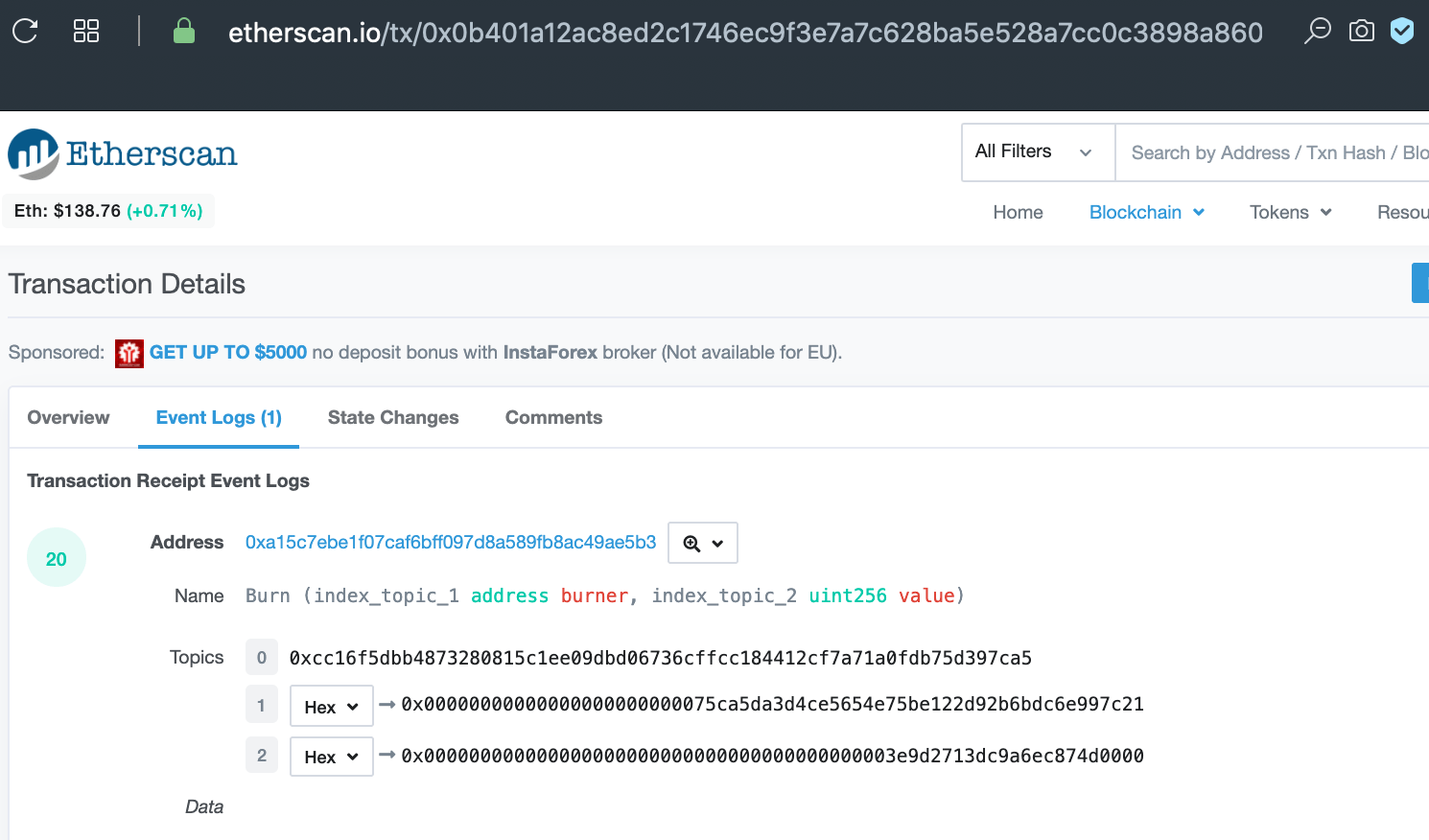The image size is (1429, 840).
Task: Open the magnifier dropdown beside address
Action: point(702,543)
